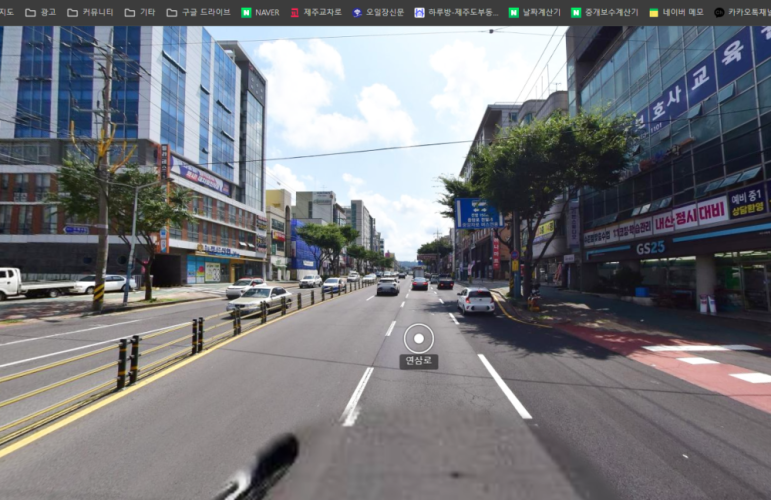
Task: Expand the 기타 bookmarks folder
Action: click(140, 12)
